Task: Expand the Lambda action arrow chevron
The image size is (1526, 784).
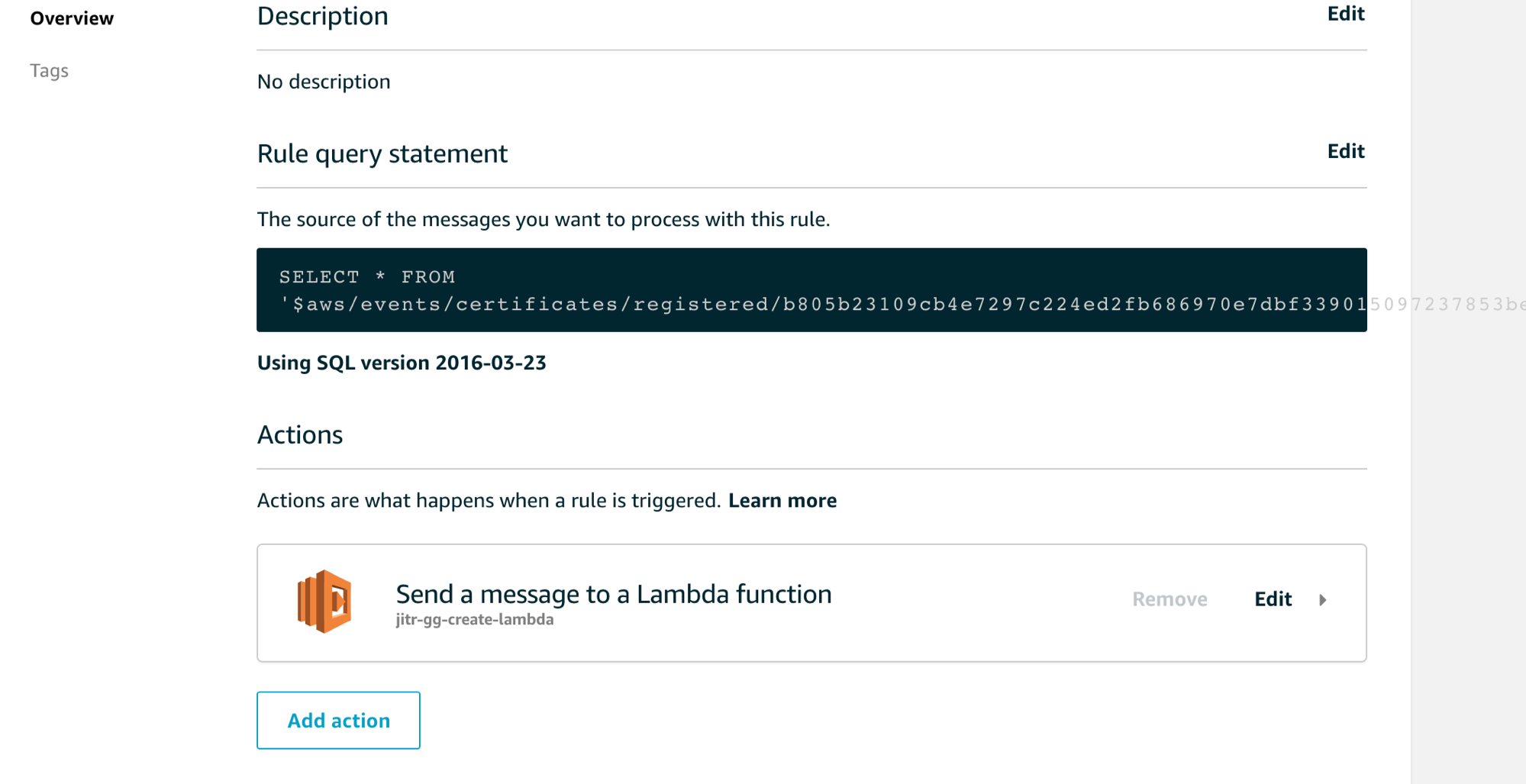Action: click(x=1323, y=600)
